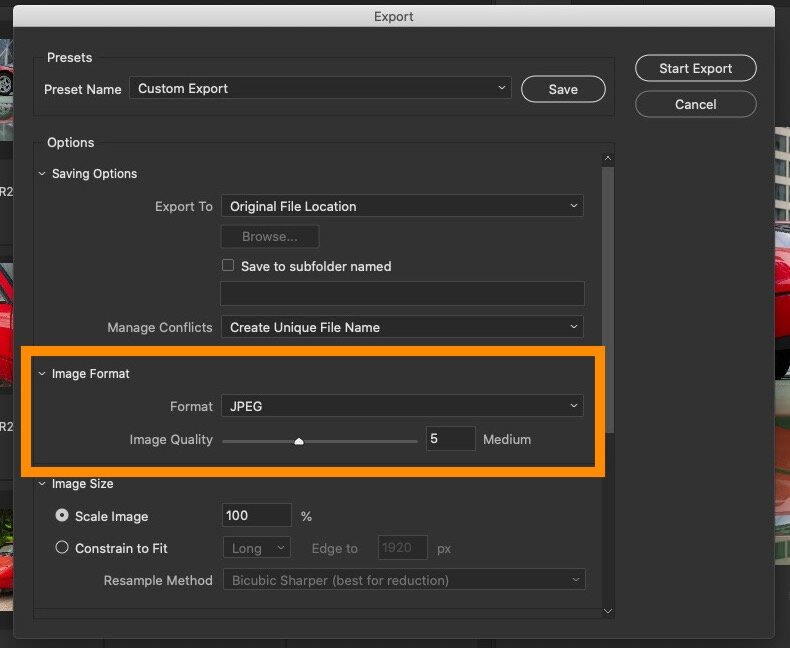Screen dimensions: 790x648
Task: Enable Save to subfolder named checkbox
Action: click(228, 265)
